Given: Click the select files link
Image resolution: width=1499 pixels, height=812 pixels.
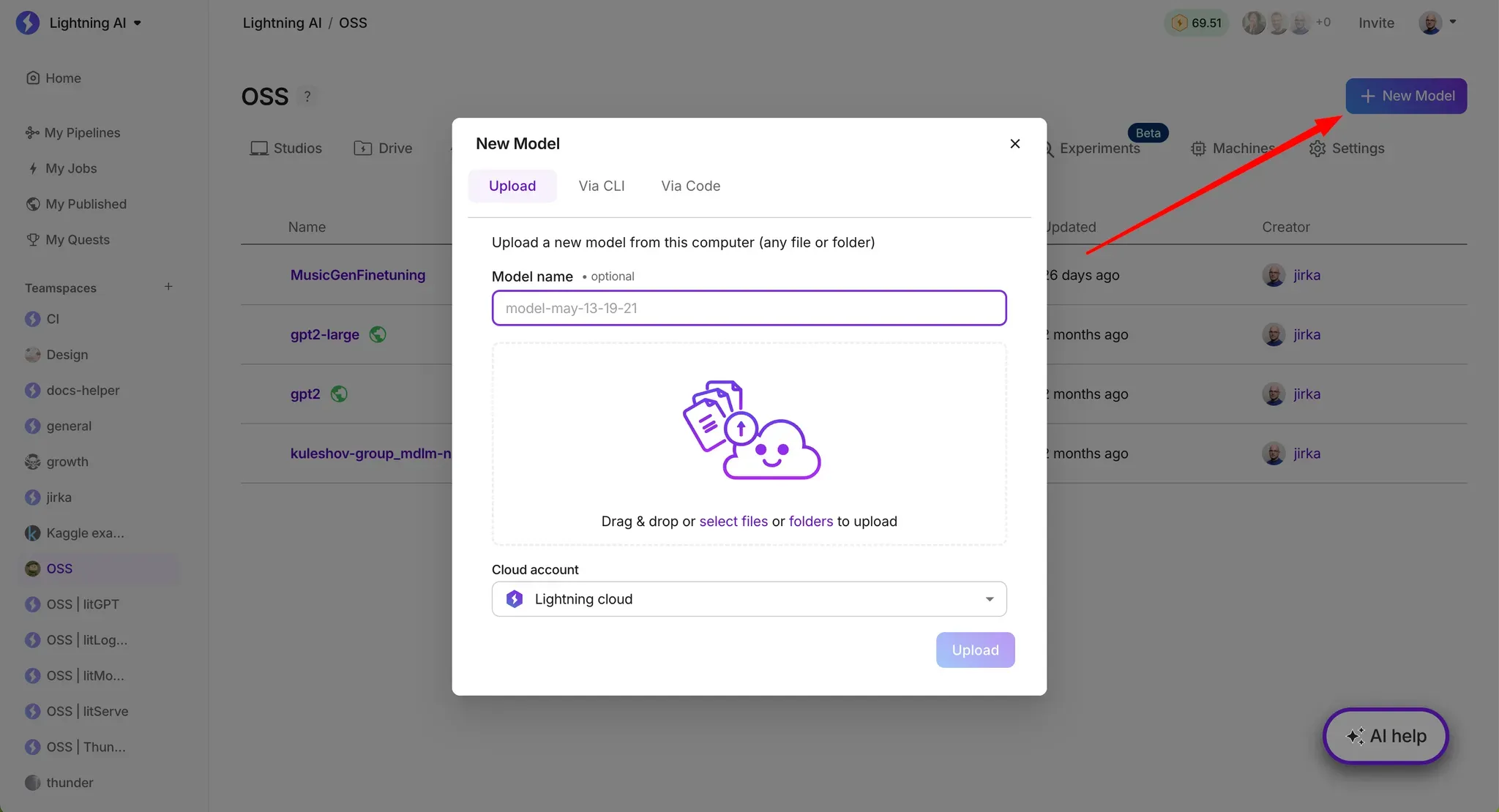Looking at the screenshot, I should point(733,522).
